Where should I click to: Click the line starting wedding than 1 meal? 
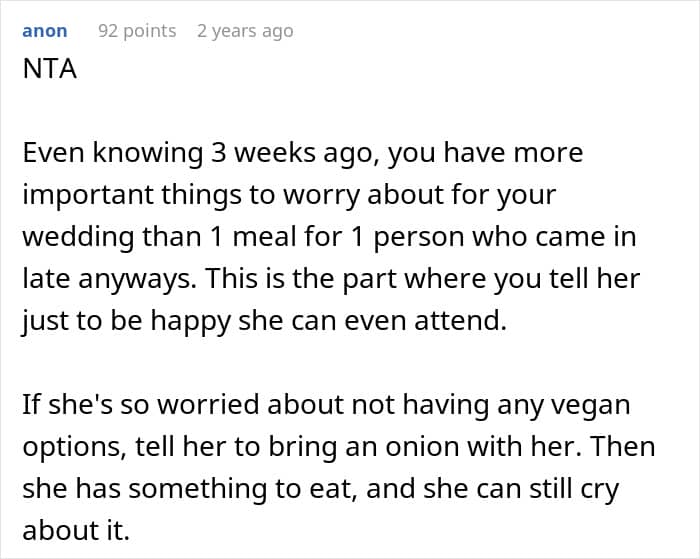(329, 237)
